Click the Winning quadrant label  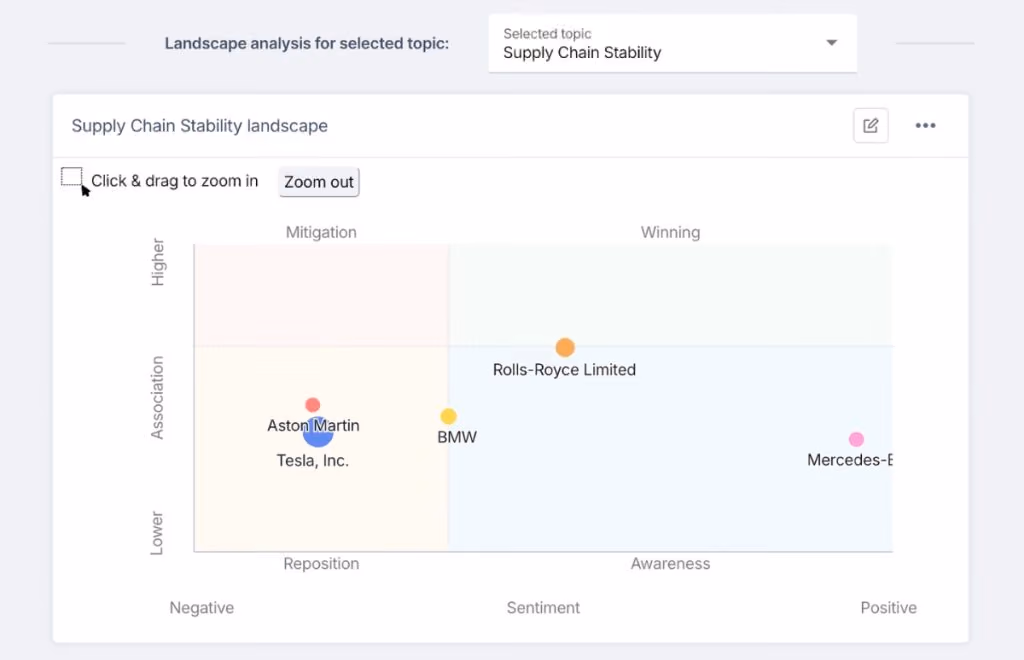(671, 232)
